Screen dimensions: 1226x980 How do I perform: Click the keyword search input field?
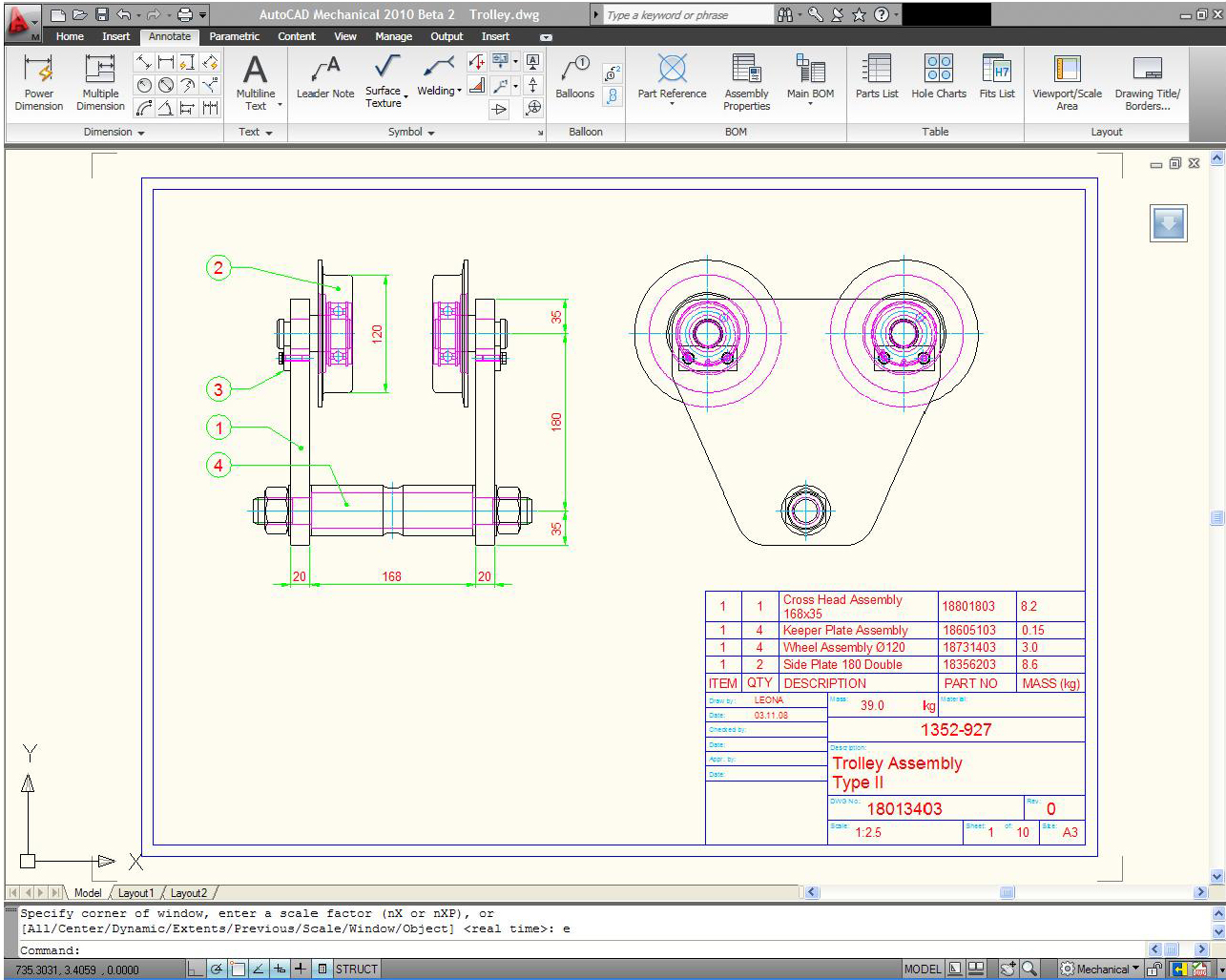click(x=687, y=15)
